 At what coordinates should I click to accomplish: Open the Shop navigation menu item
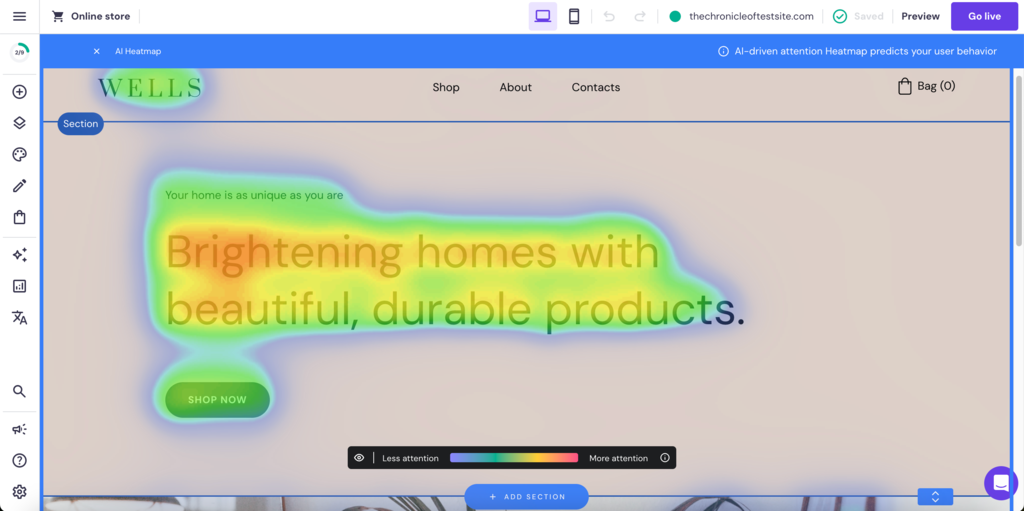(446, 88)
